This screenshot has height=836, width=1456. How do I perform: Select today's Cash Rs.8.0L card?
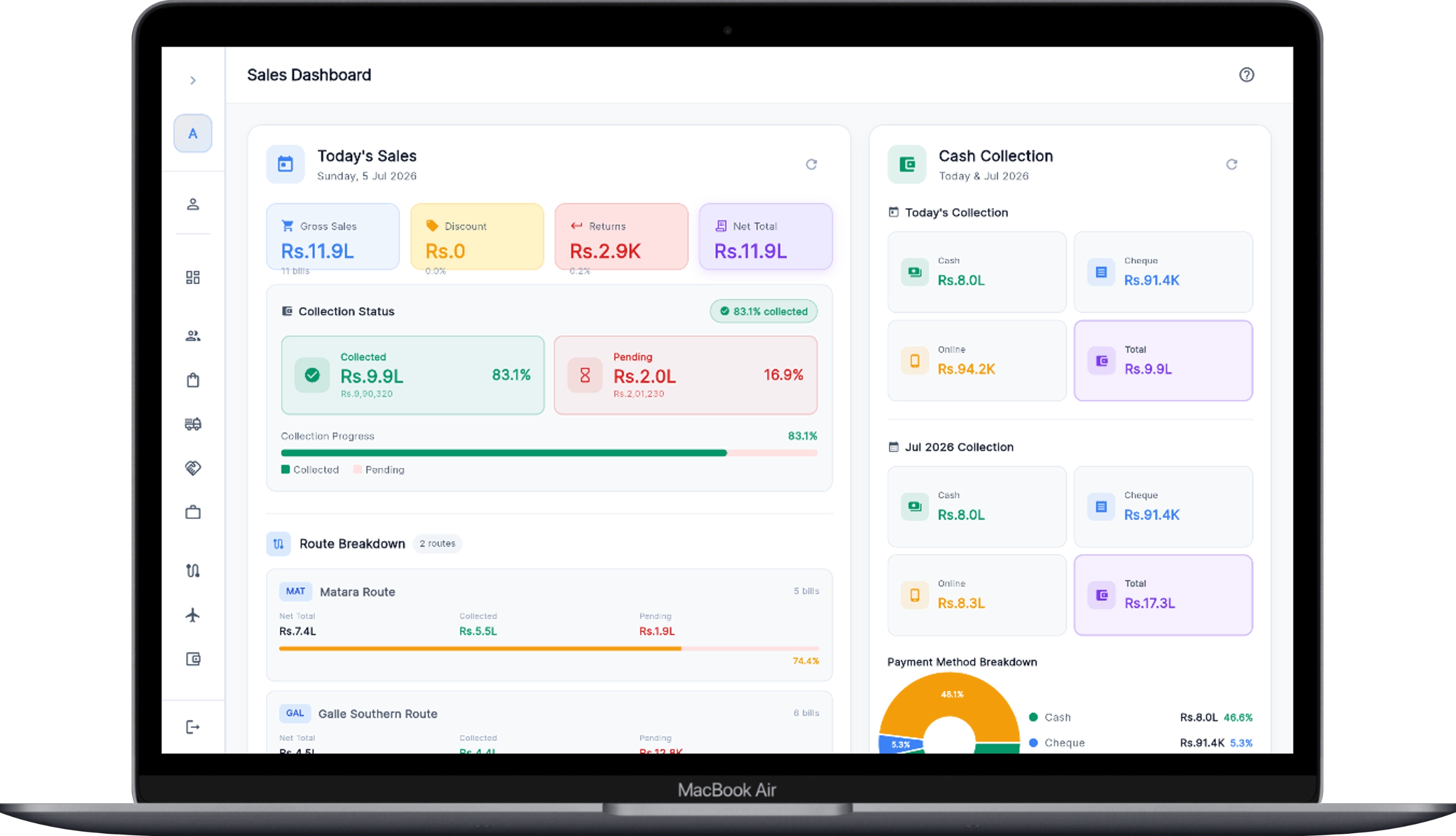(977, 272)
